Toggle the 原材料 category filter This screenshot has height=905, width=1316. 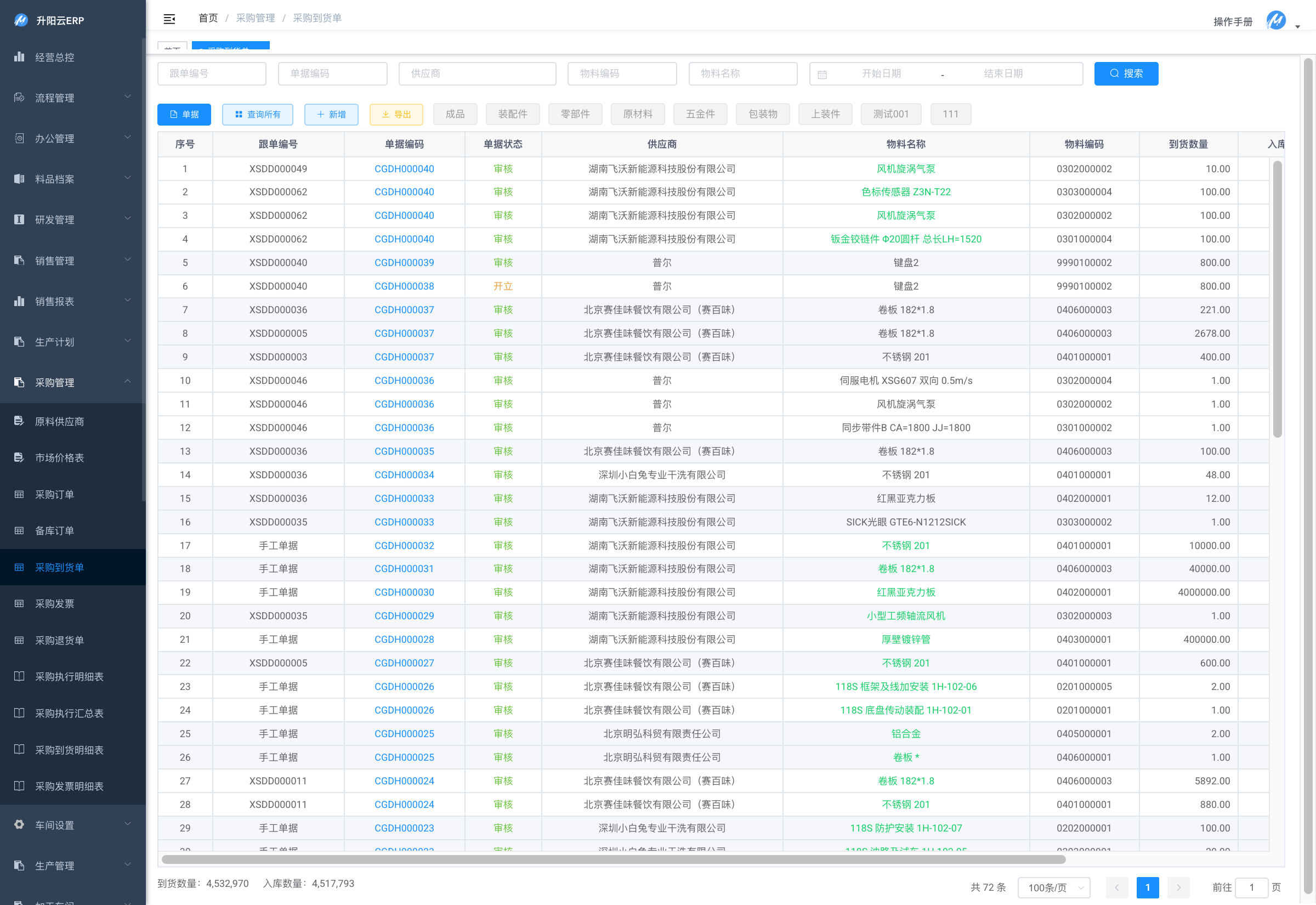(637, 114)
